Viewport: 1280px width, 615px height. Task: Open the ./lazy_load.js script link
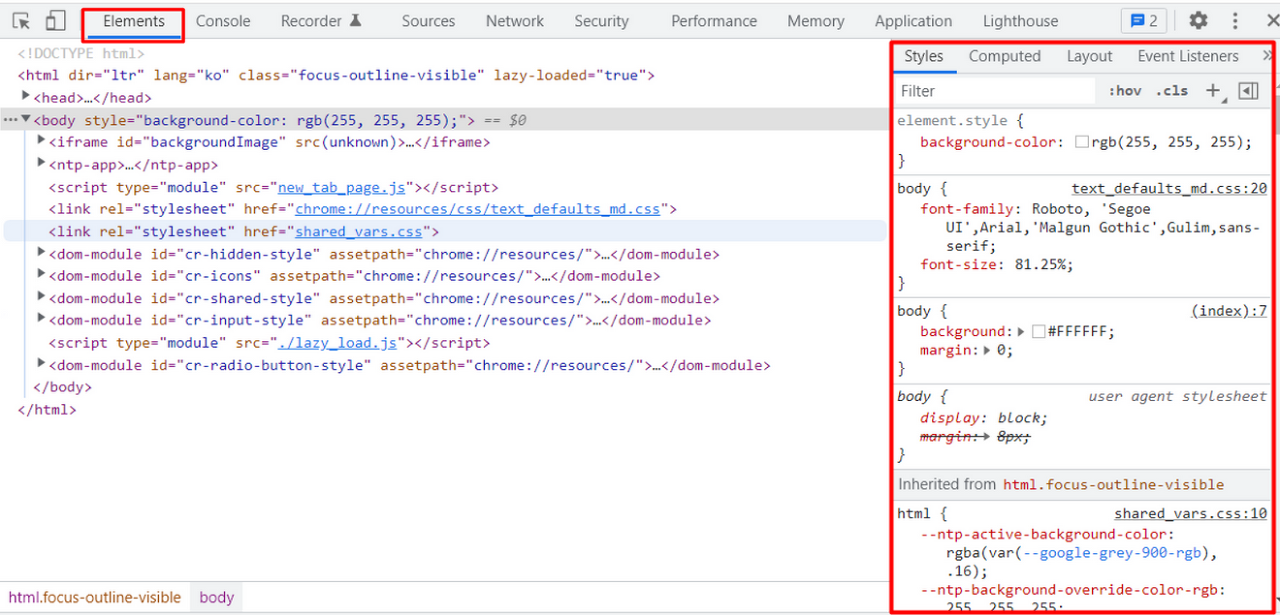click(x=337, y=343)
